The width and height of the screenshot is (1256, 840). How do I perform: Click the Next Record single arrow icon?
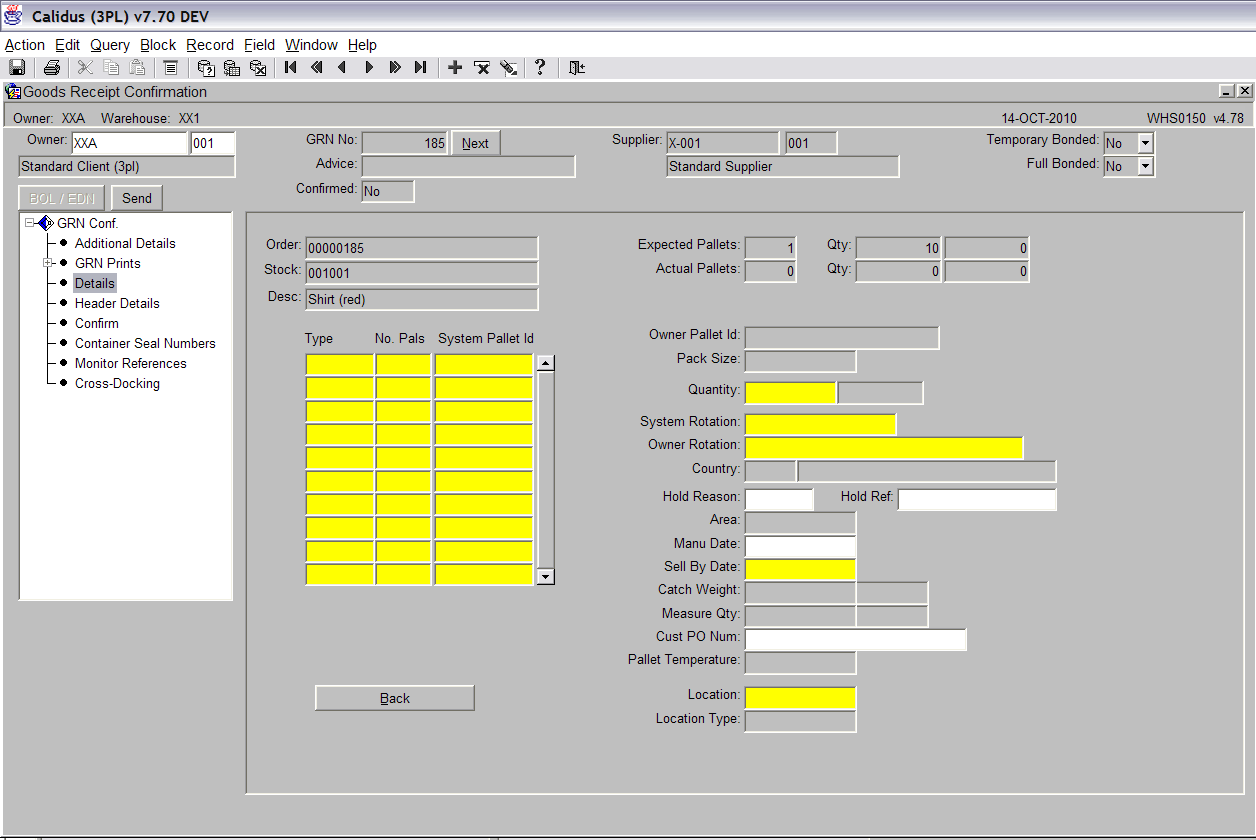369,68
